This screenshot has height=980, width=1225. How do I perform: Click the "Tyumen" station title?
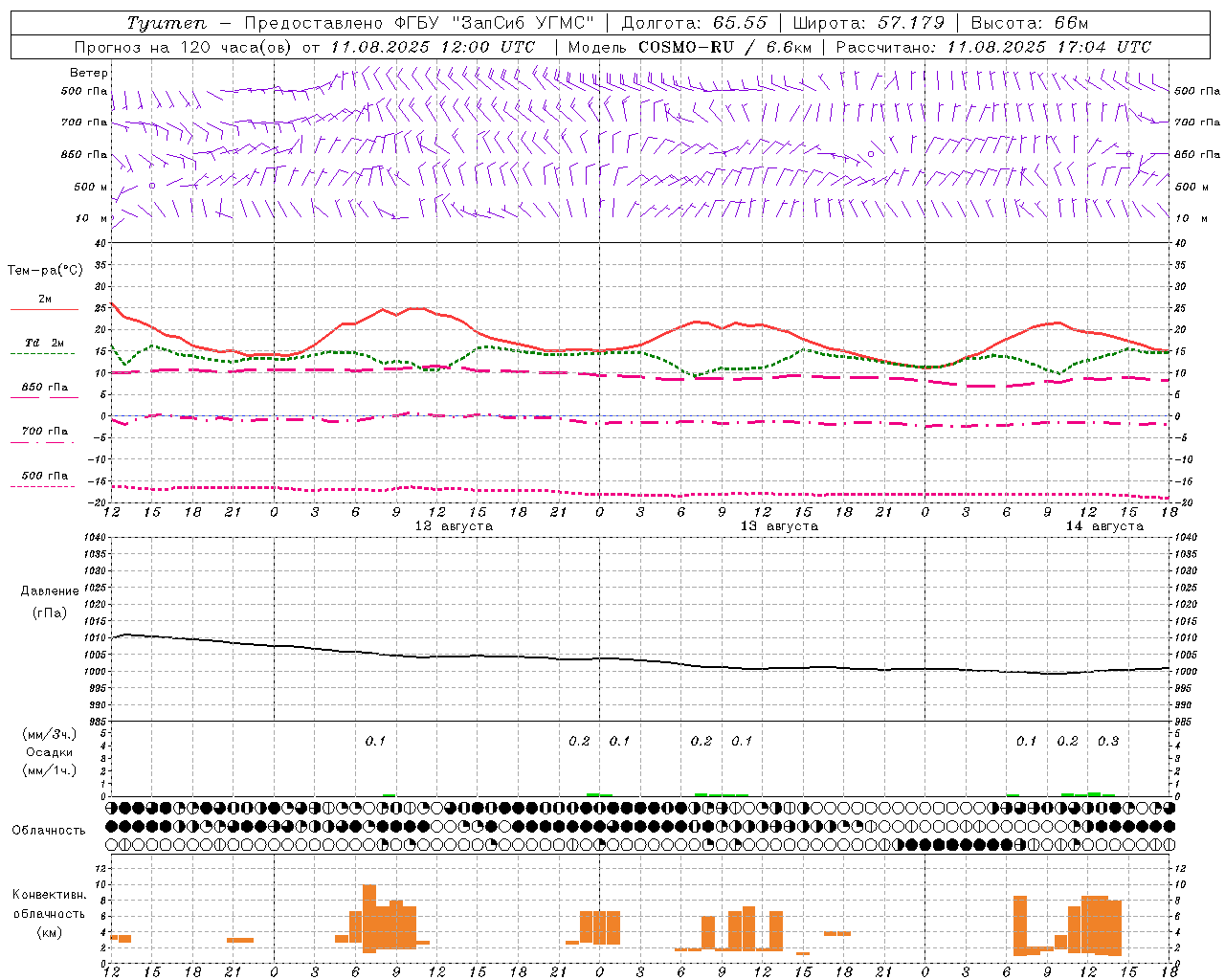pyautogui.click(x=167, y=23)
